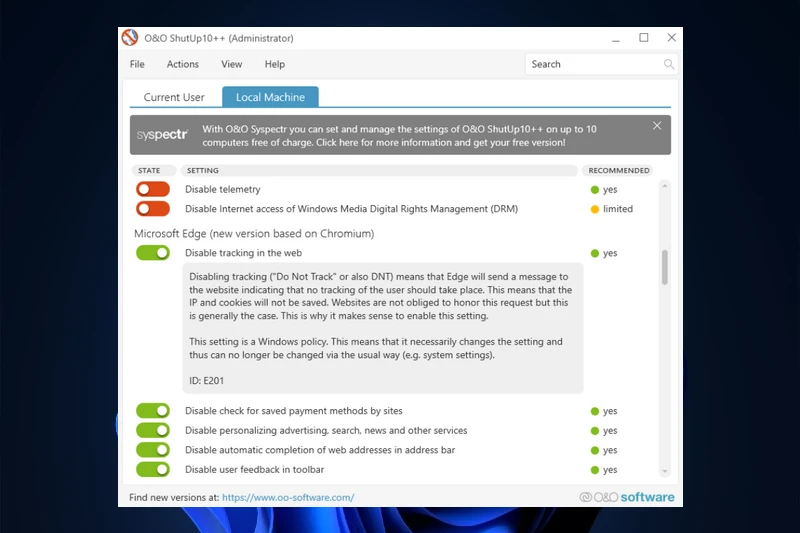800x533 pixels.
Task: Toggle Disable check for saved payment methods
Action: (153, 411)
